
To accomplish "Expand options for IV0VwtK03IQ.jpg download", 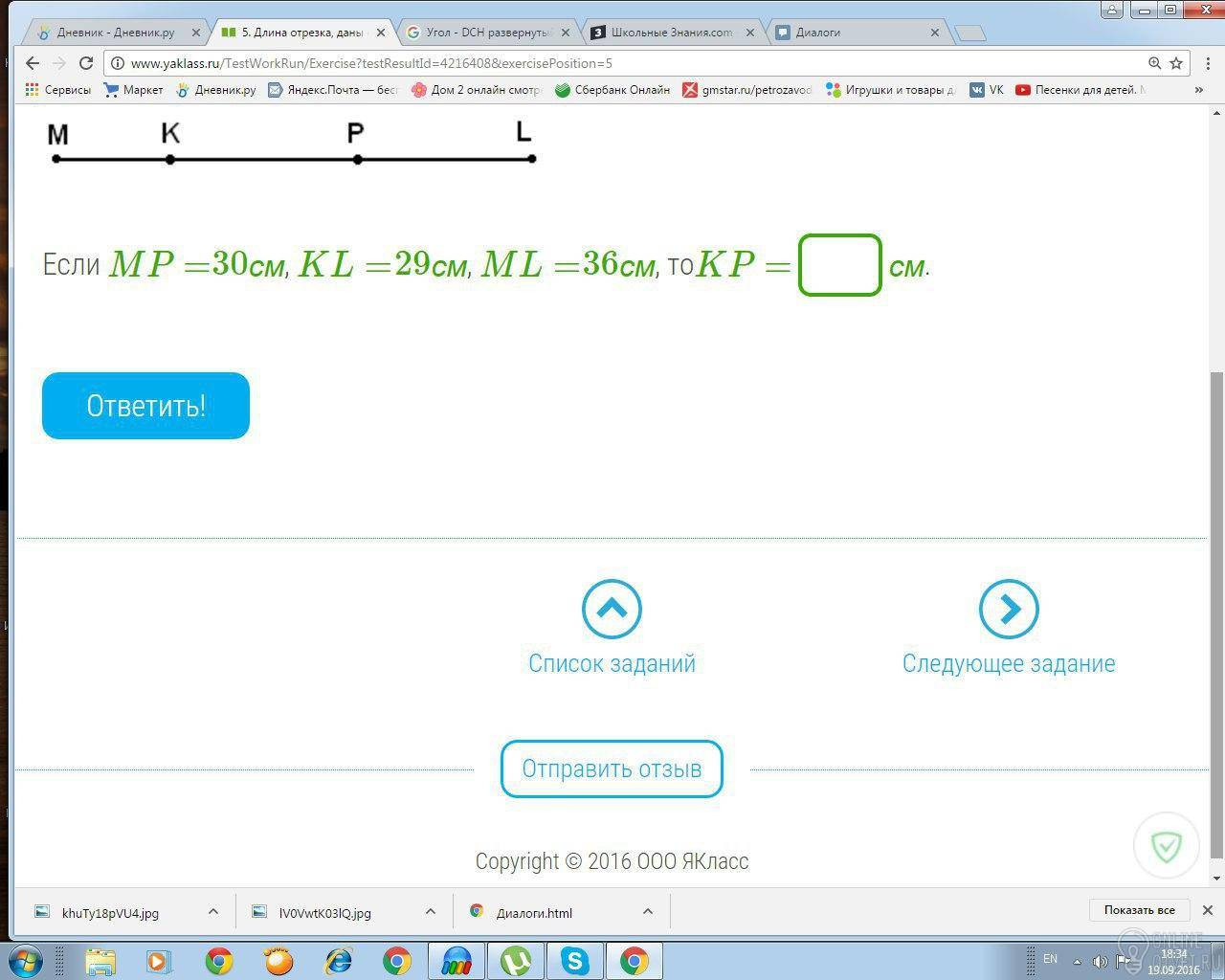I will point(431,912).
